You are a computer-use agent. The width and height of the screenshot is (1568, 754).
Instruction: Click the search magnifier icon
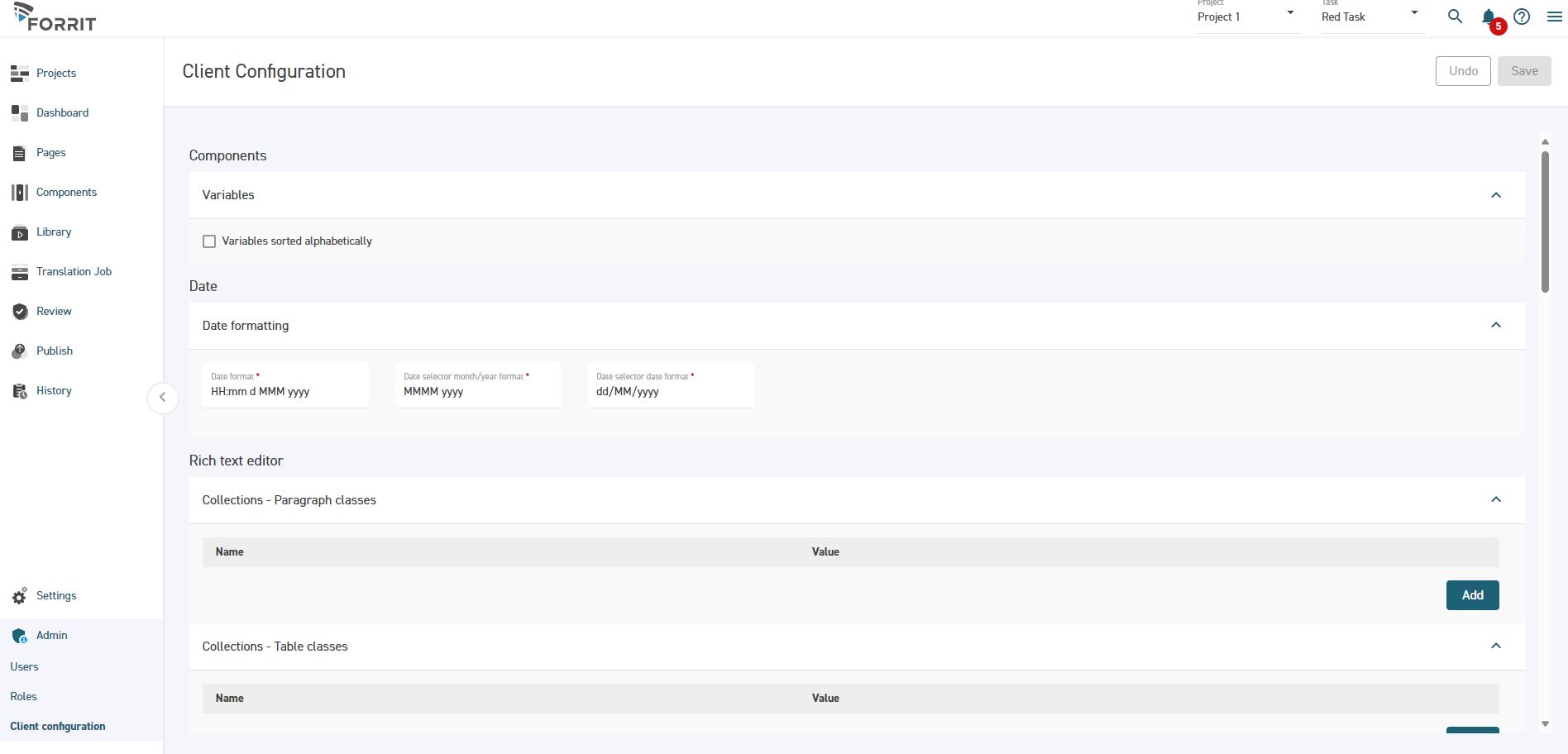point(1455,17)
